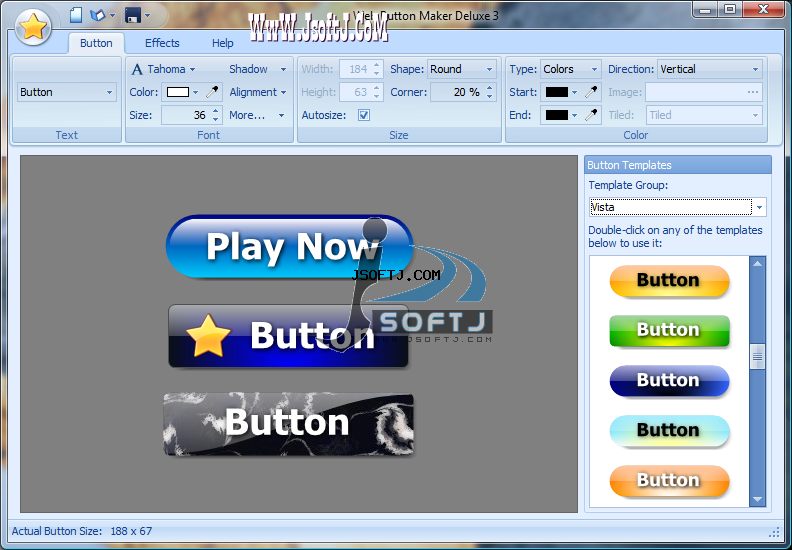
Task: Open the button text combo box
Action: 67,92
